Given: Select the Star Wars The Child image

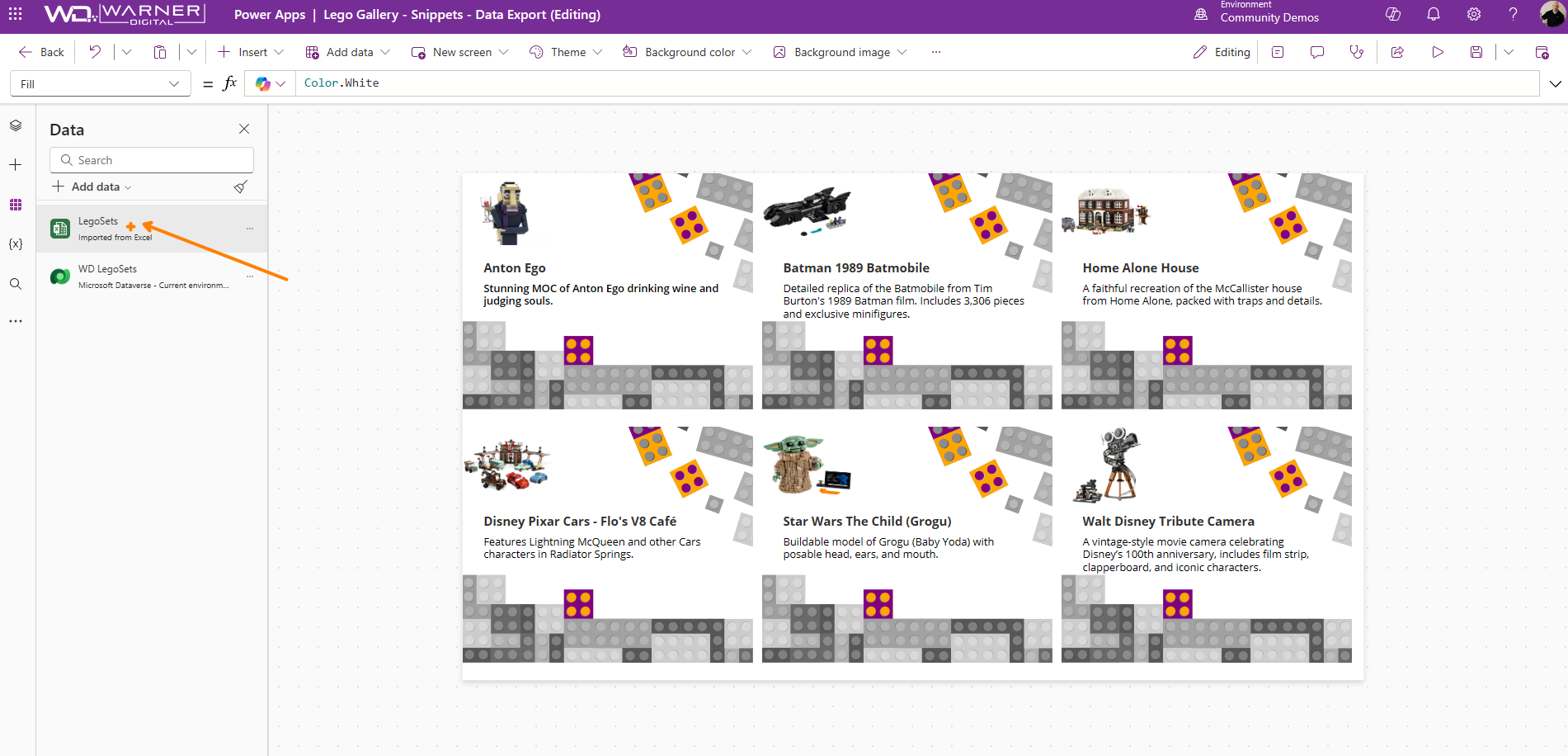Looking at the screenshot, I should (x=808, y=465).
